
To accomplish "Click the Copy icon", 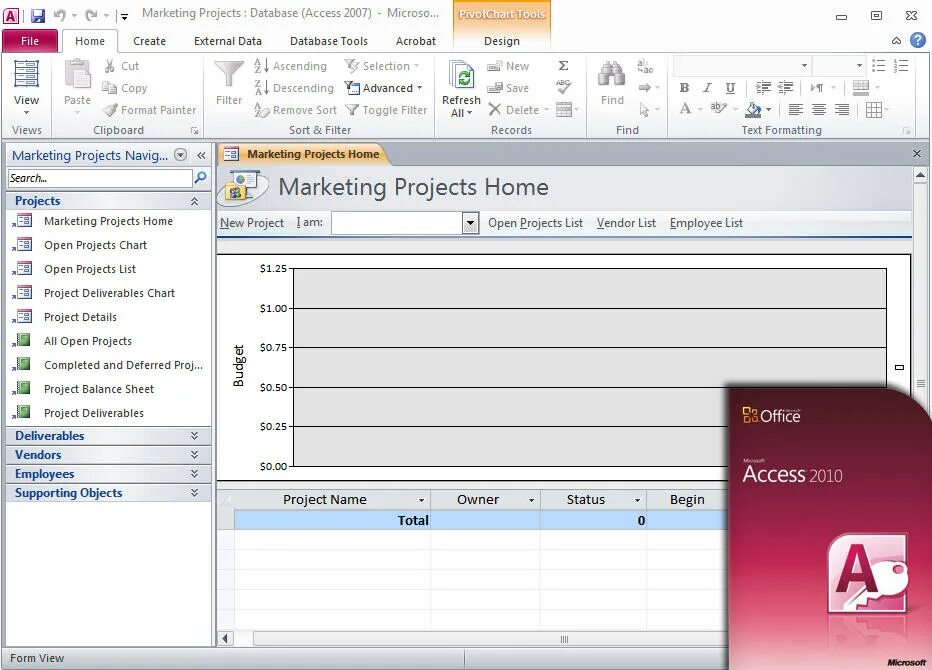I will (x=109, y=88).
